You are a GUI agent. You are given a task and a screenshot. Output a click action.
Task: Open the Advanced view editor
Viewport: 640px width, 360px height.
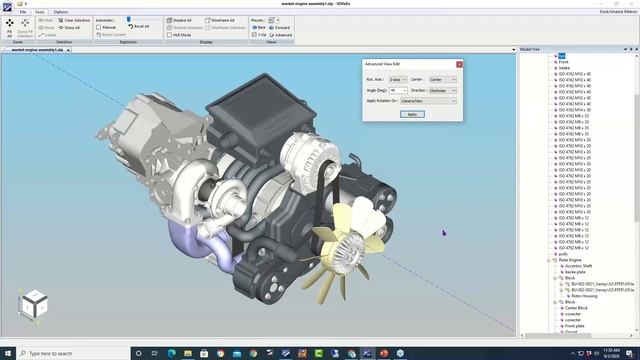point(281,35)
